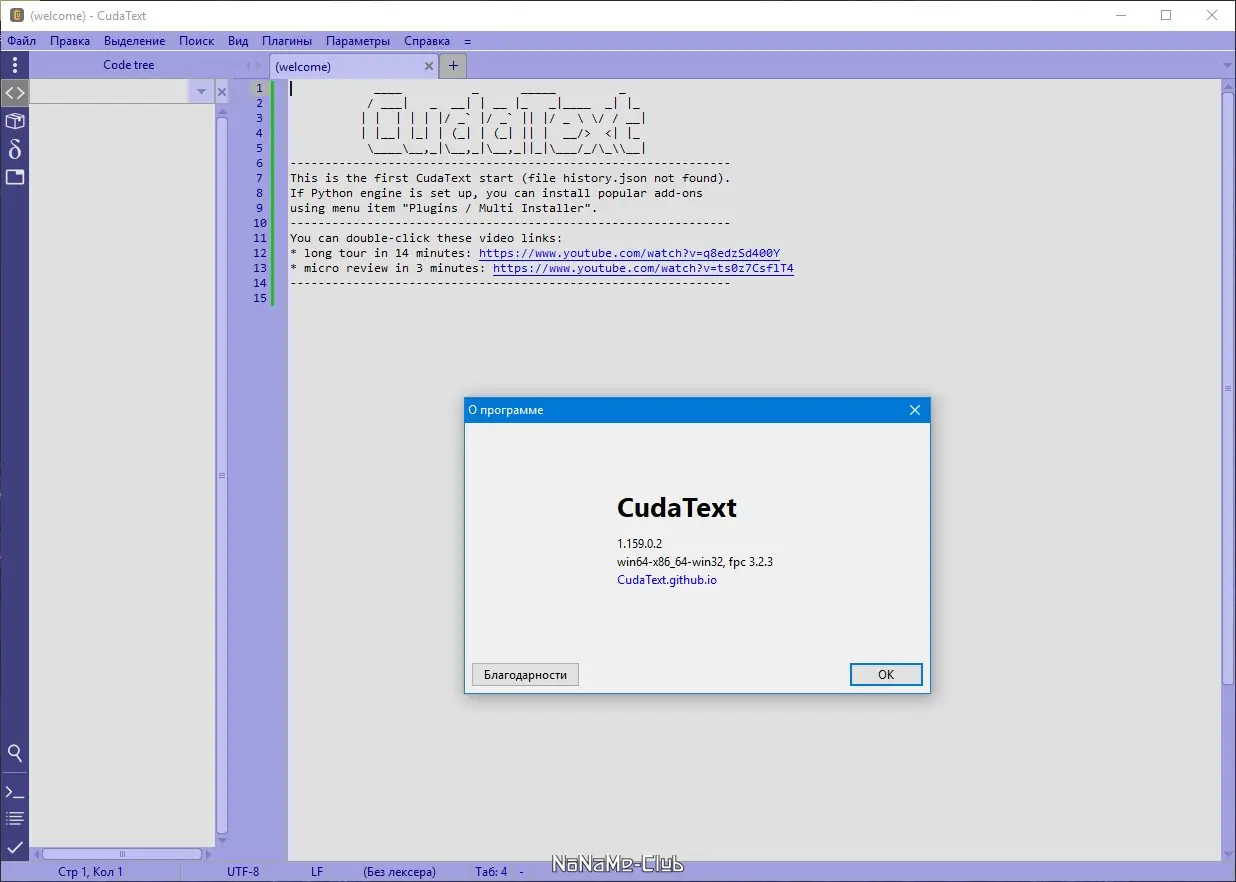Click the Code tree scrollbar left arrow

(35, 854)
